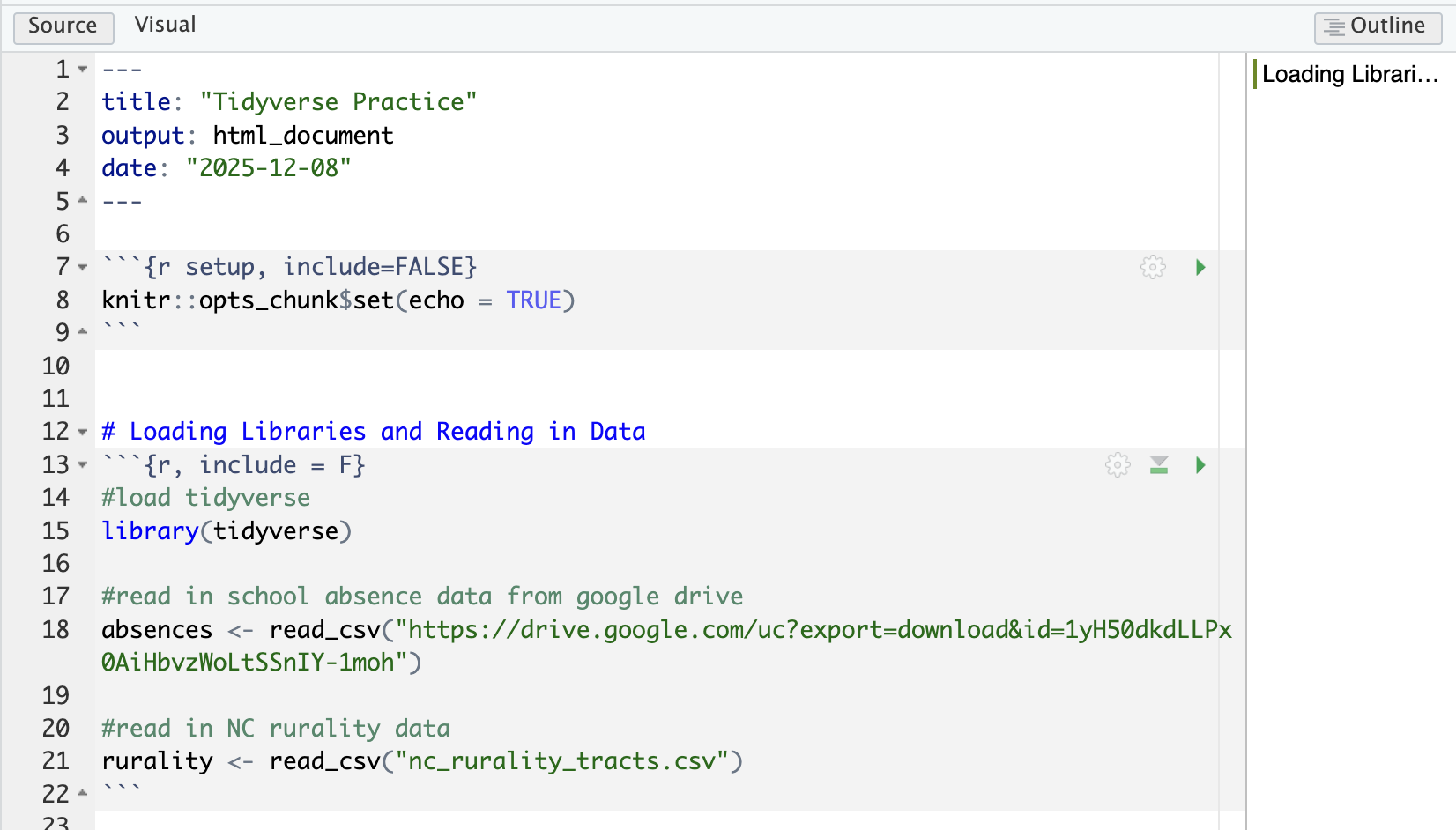Screen dimensions: 1456x830
Task: Click fold marker at line 9
Action: (83, 332)
